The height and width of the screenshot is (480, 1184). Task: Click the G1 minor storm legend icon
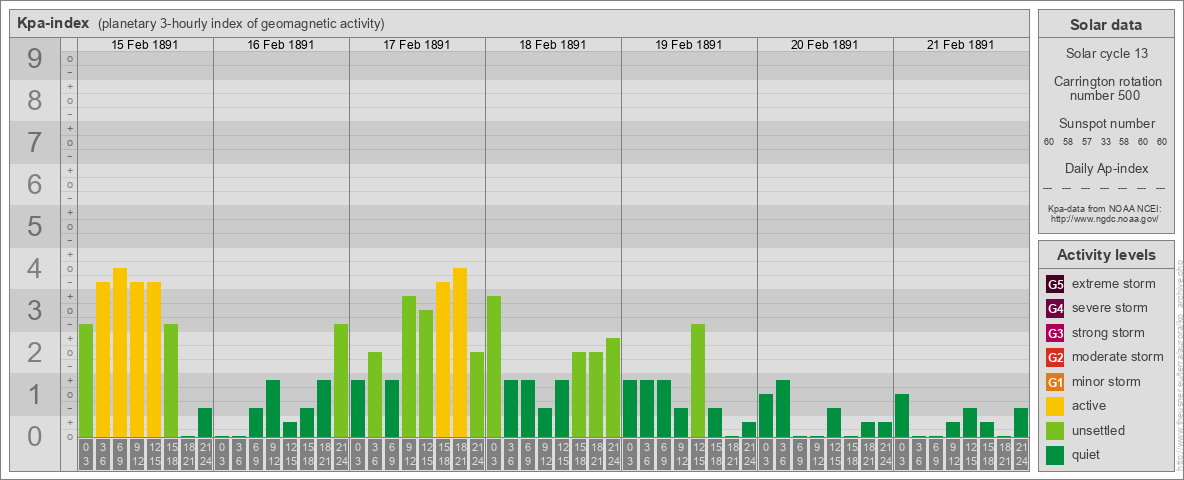pos(1055,382)
